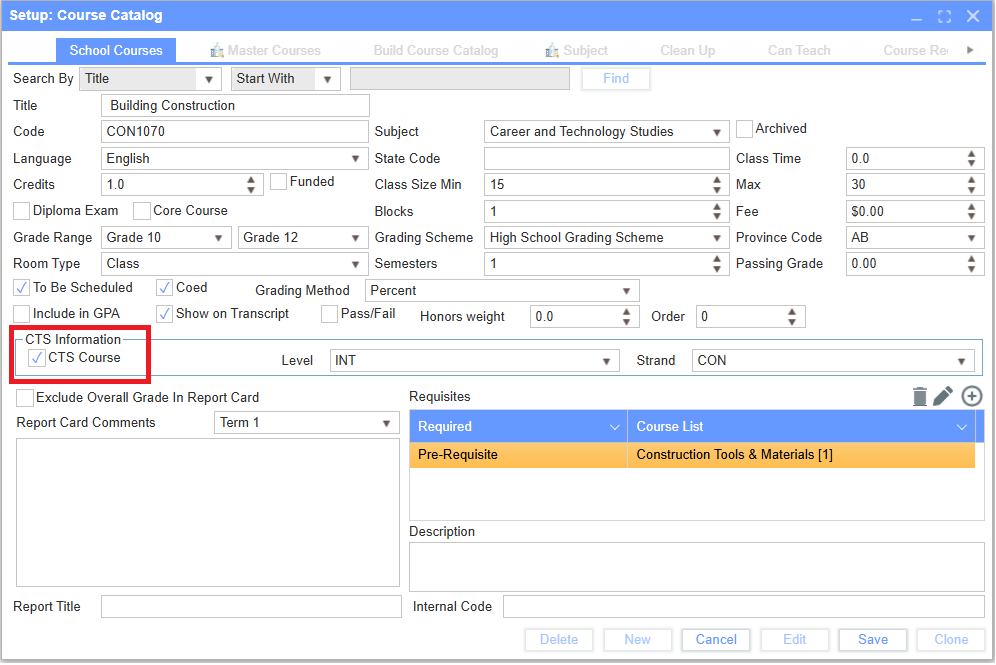Click the Subject tab building icon

552,50
